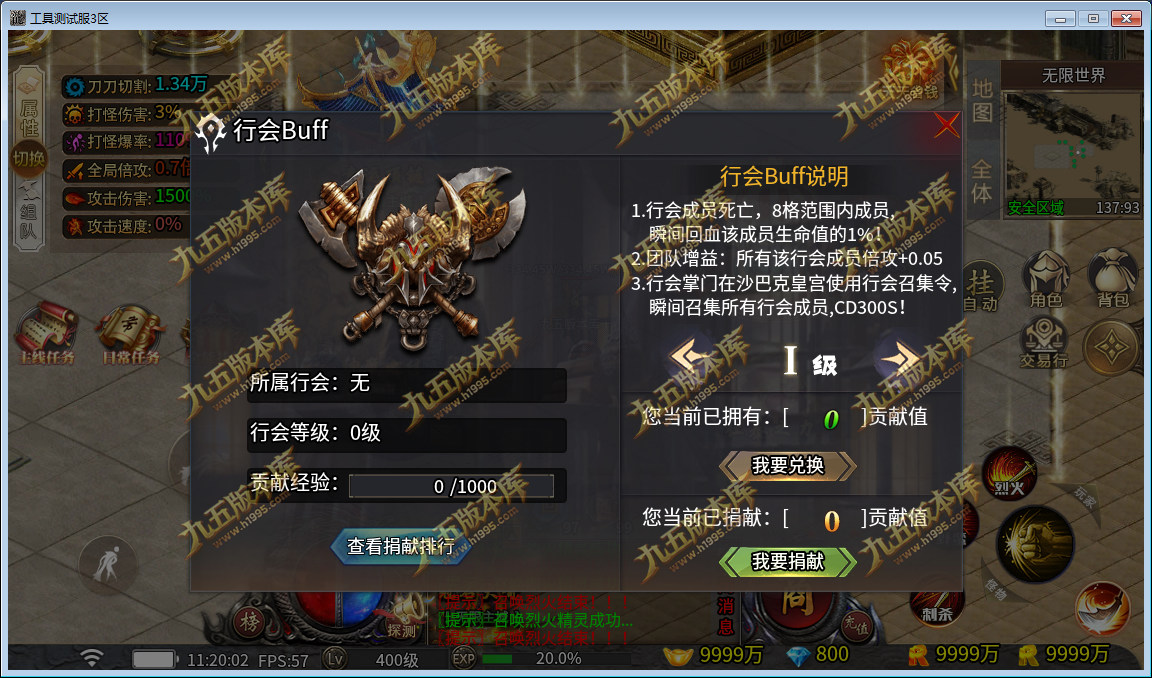Activate the 烈火 skill icon
Screen dimensions: 1152x678
pyautogui.click(x=1010, y=474)
